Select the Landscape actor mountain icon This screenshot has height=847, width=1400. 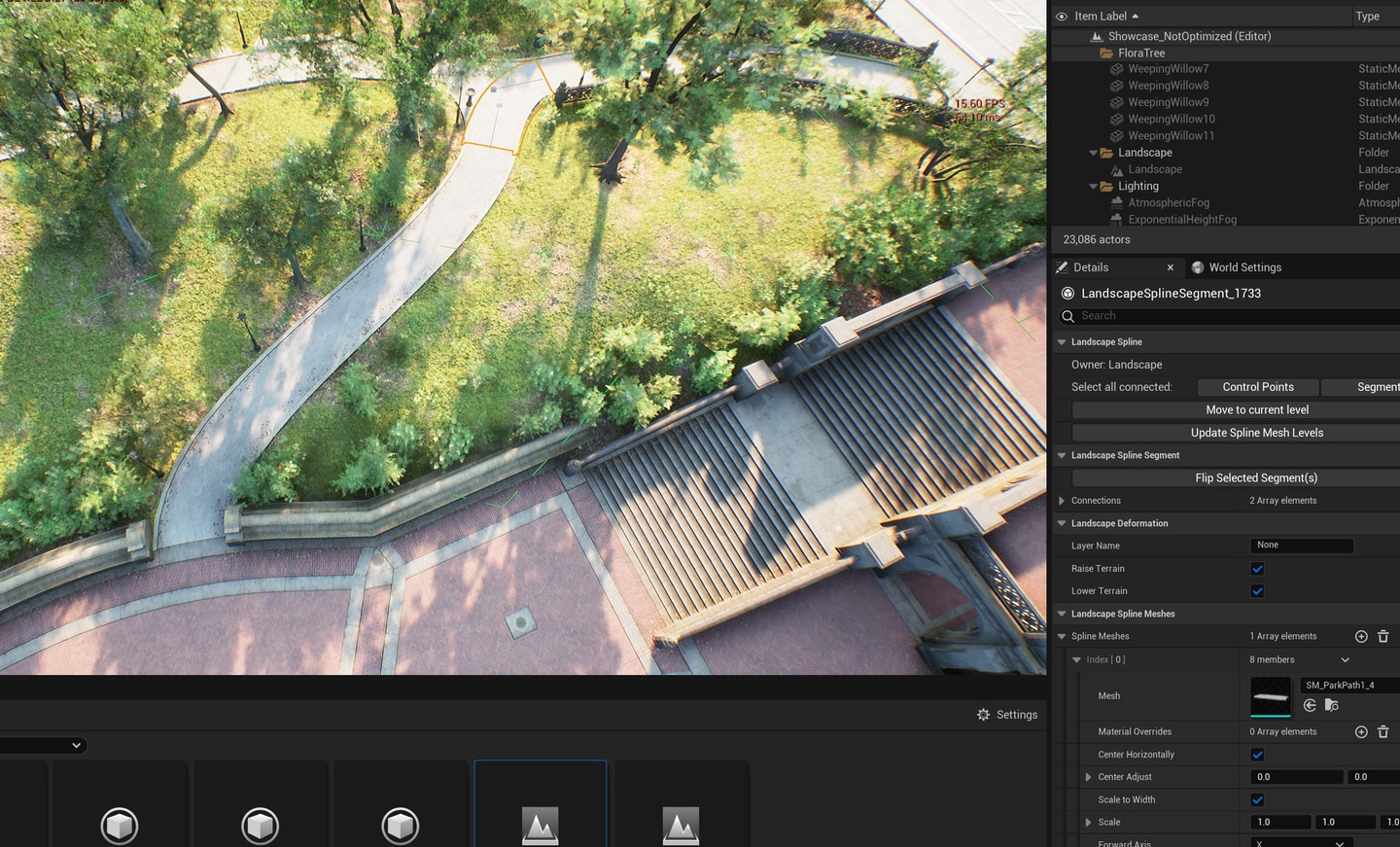[1117, 169]
